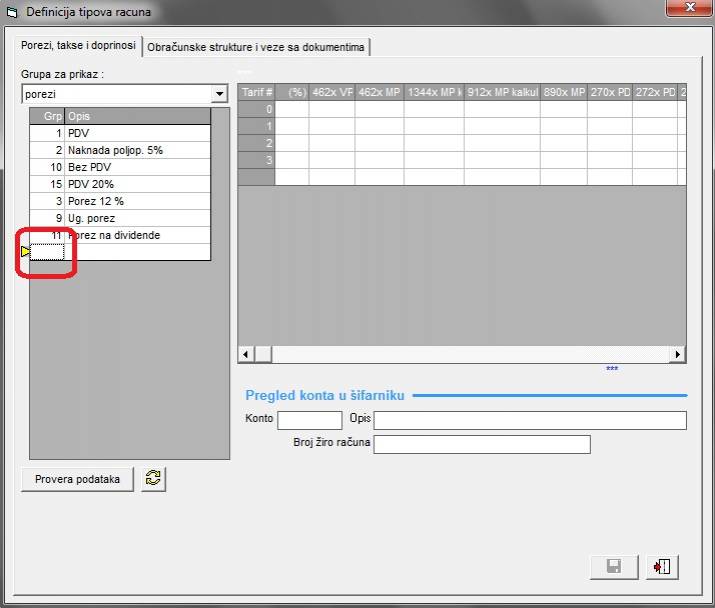The width and height of the screenshot is (715, 608).
Task: Switch to Porezi, takse i doprinosi tab
Action: pyautogui.click(x=79, y=46)
